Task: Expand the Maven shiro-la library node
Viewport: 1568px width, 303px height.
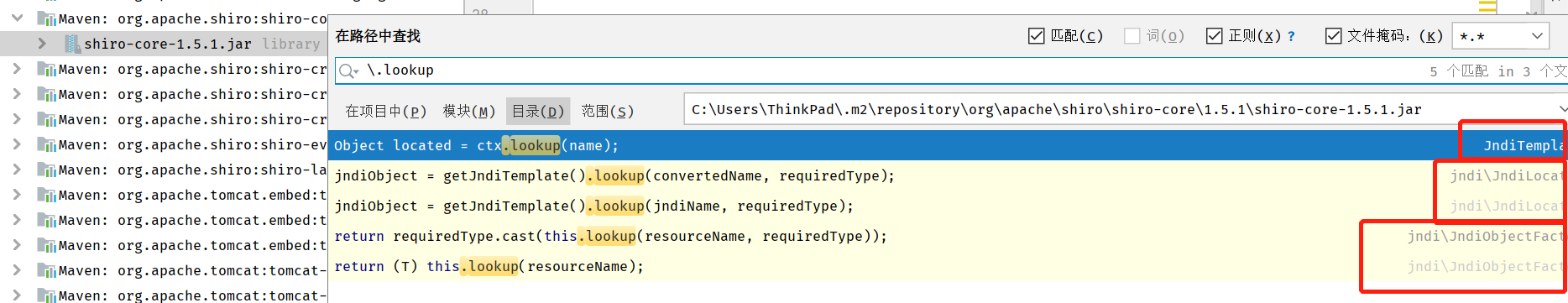Action: (x=18, y=170)
